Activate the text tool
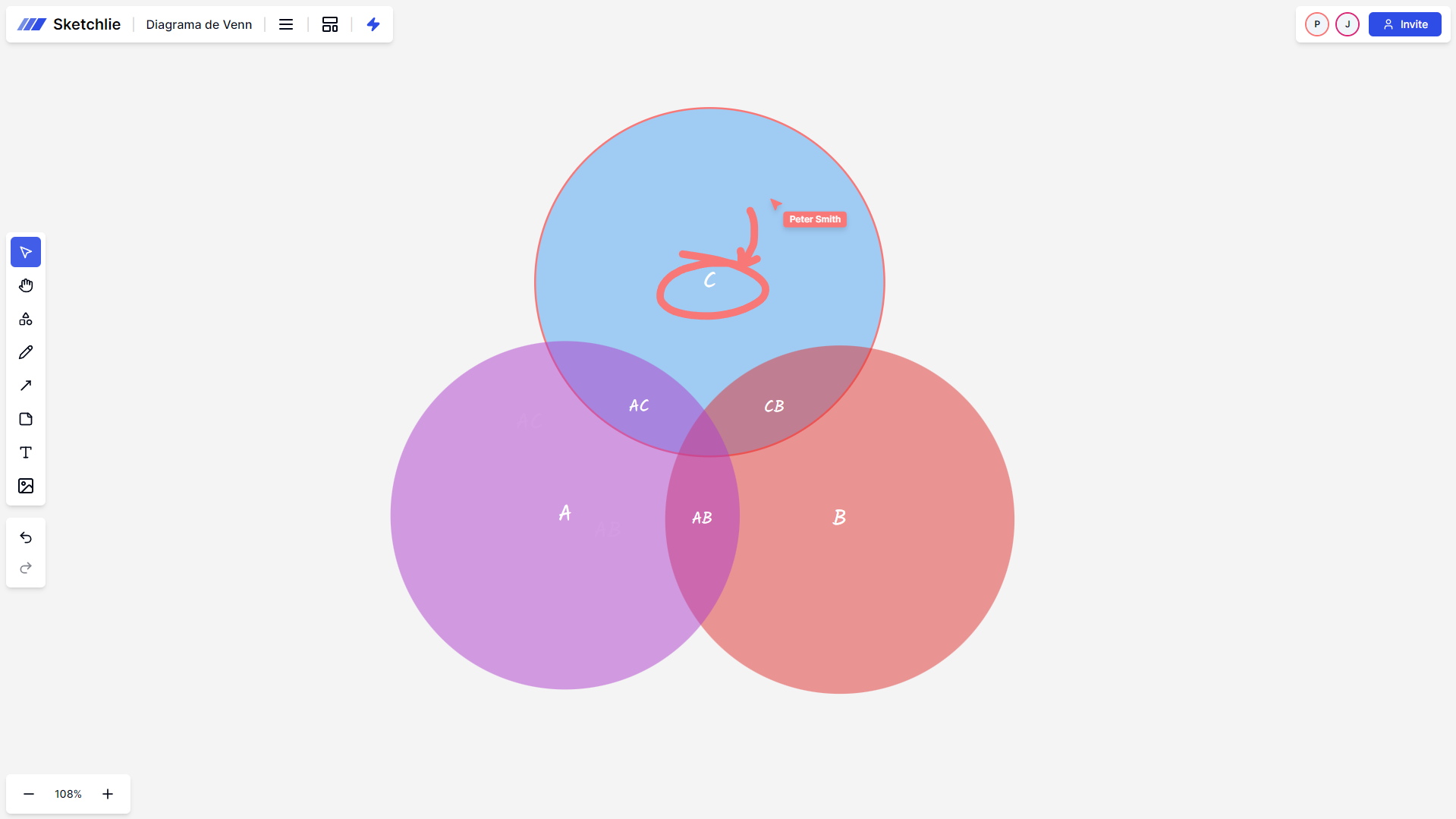1456x819 pixels. point(25,452)
